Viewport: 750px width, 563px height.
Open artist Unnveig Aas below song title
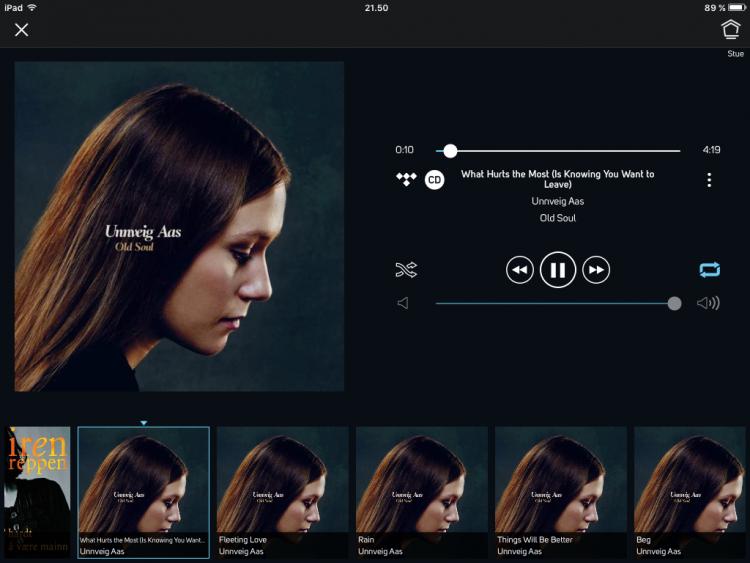pos(557,201)
